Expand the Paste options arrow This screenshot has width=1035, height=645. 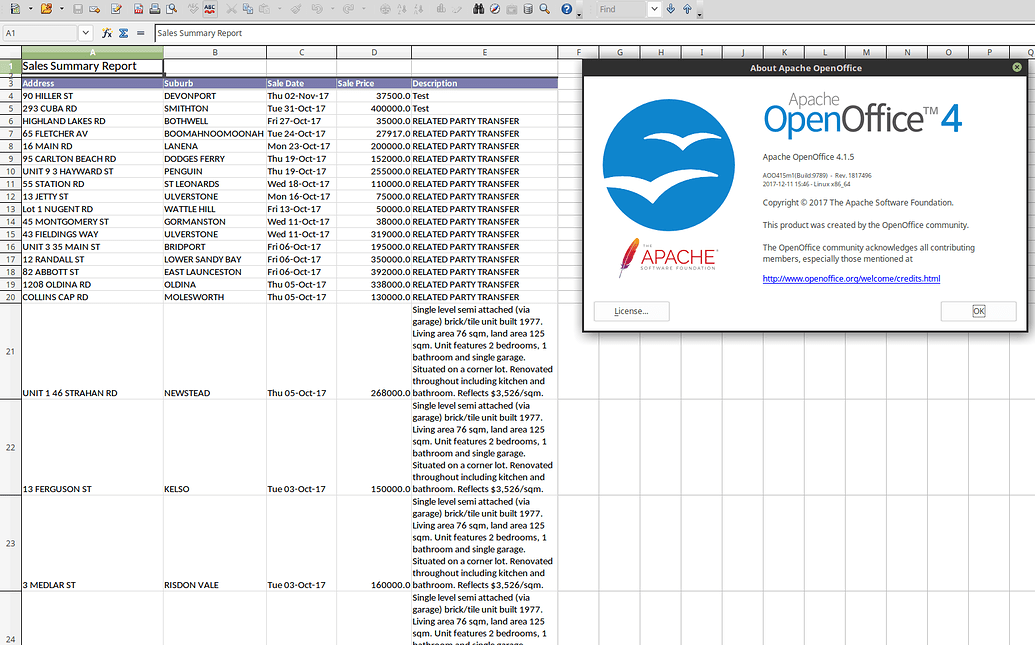click(x=280, y=9)
